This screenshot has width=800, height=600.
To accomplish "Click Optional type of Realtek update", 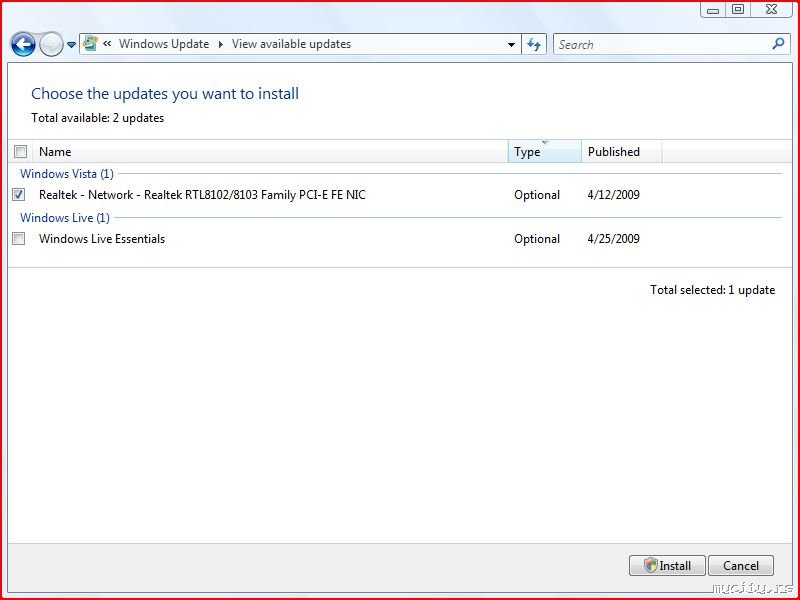I will pos(537,195).
